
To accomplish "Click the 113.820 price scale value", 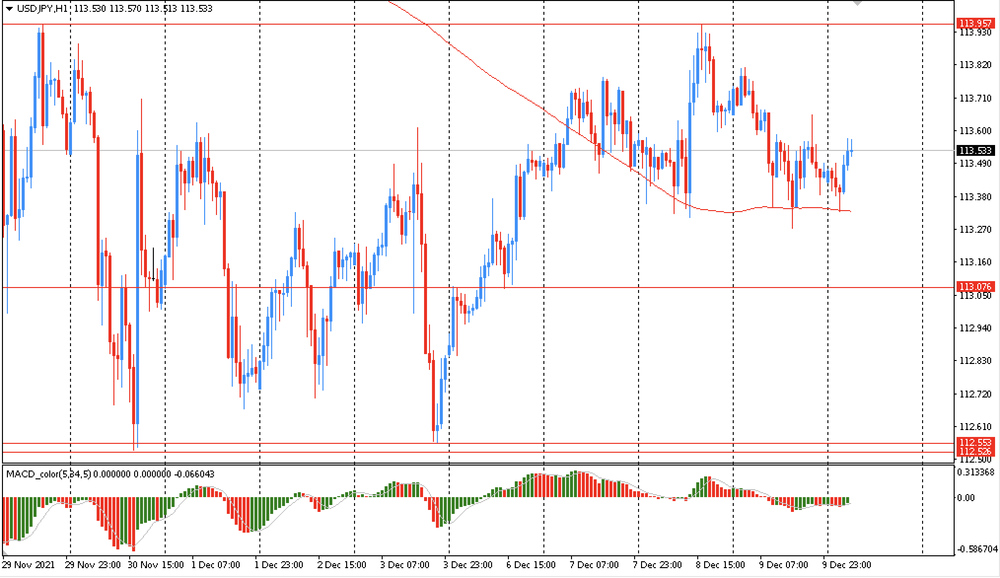I will pos(976,65).
